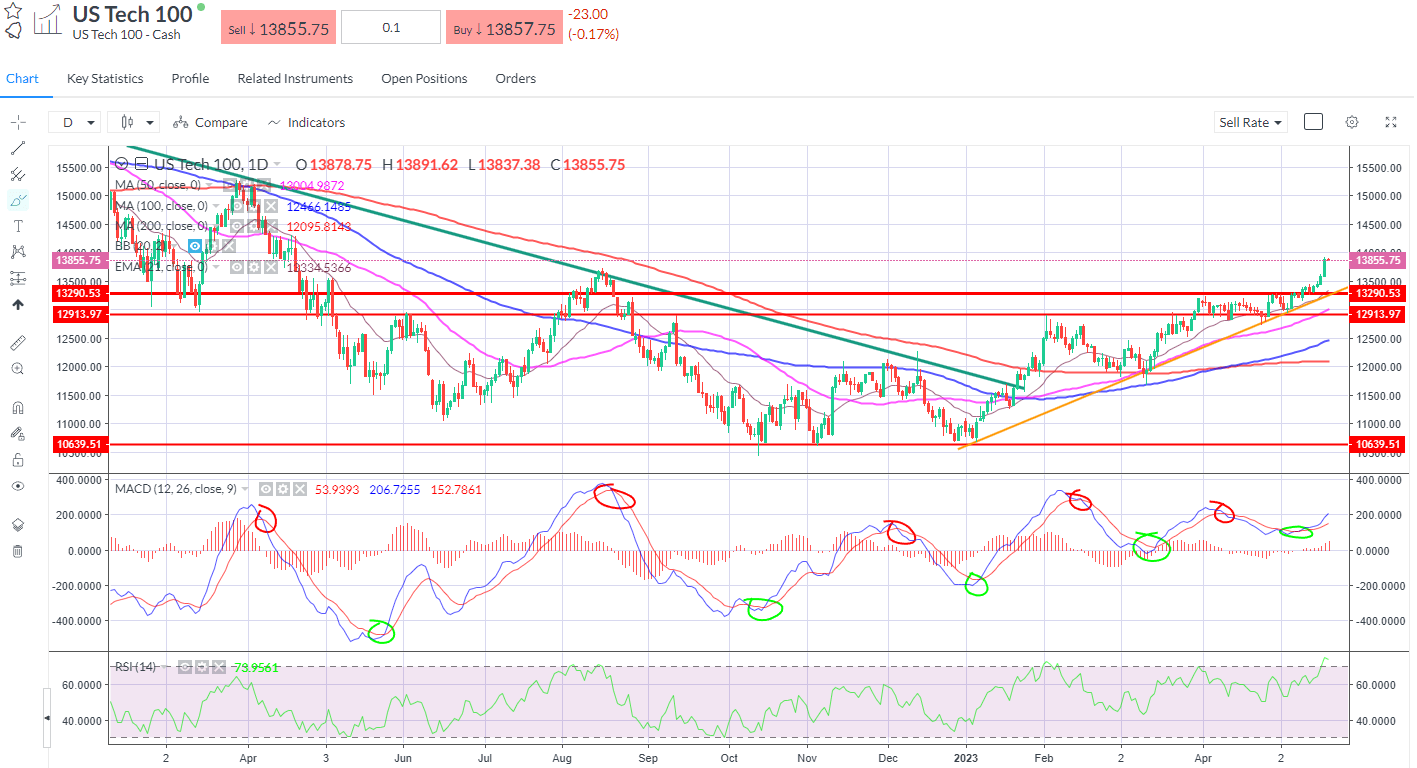Remove the MA (100, close, 0) indicator
Viewport: 1417px width, 768px height.
point(269,206)
